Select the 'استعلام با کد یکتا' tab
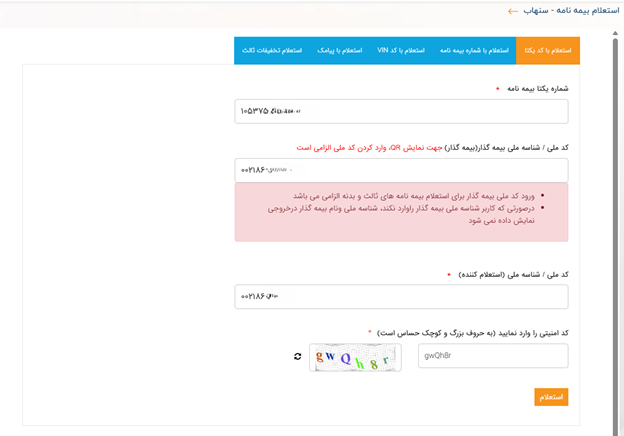The width and height of the screenshot is (624, 436). [548, 50]
